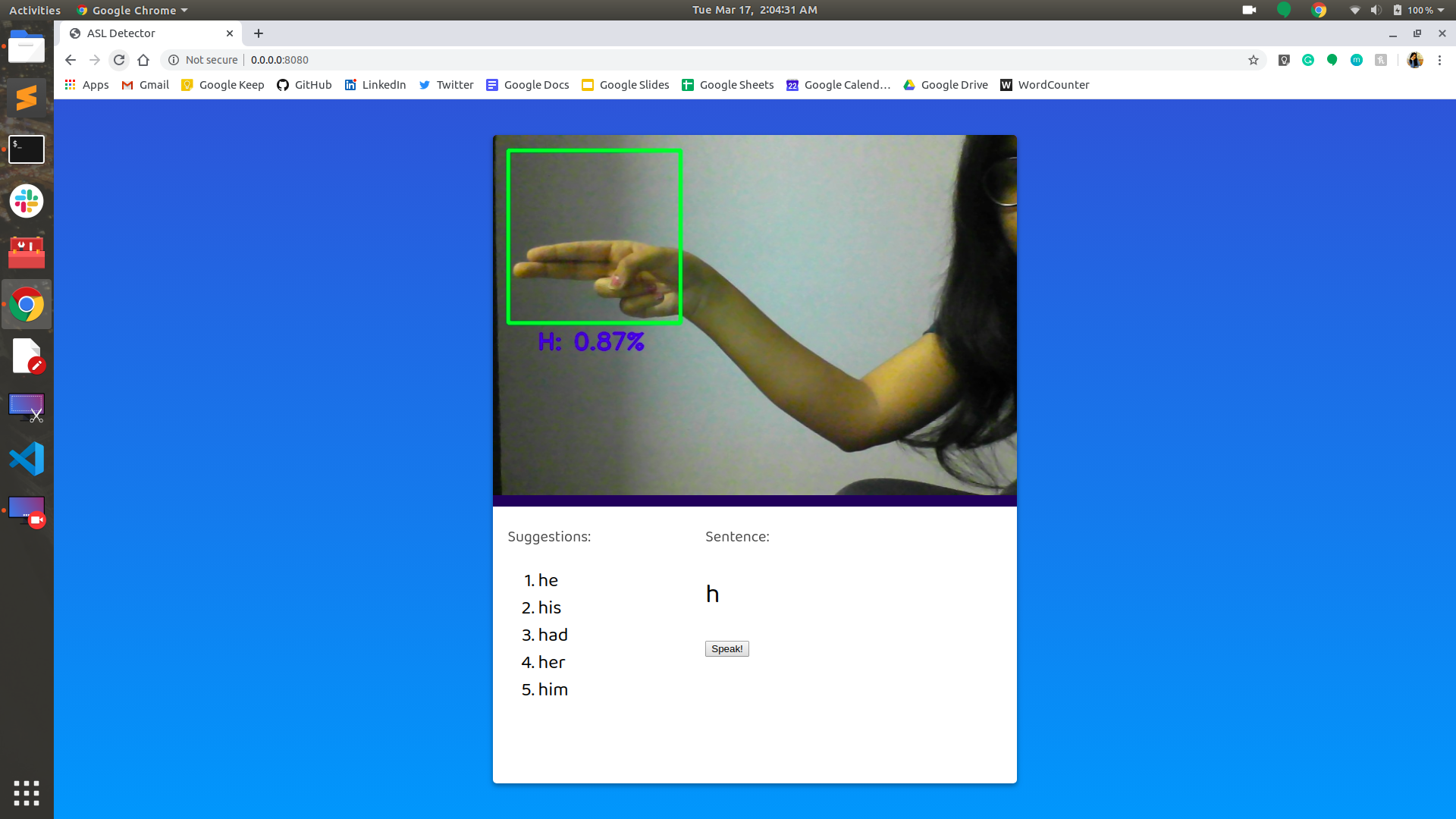Open the Chrome home page icon

(x=143, y=60)
